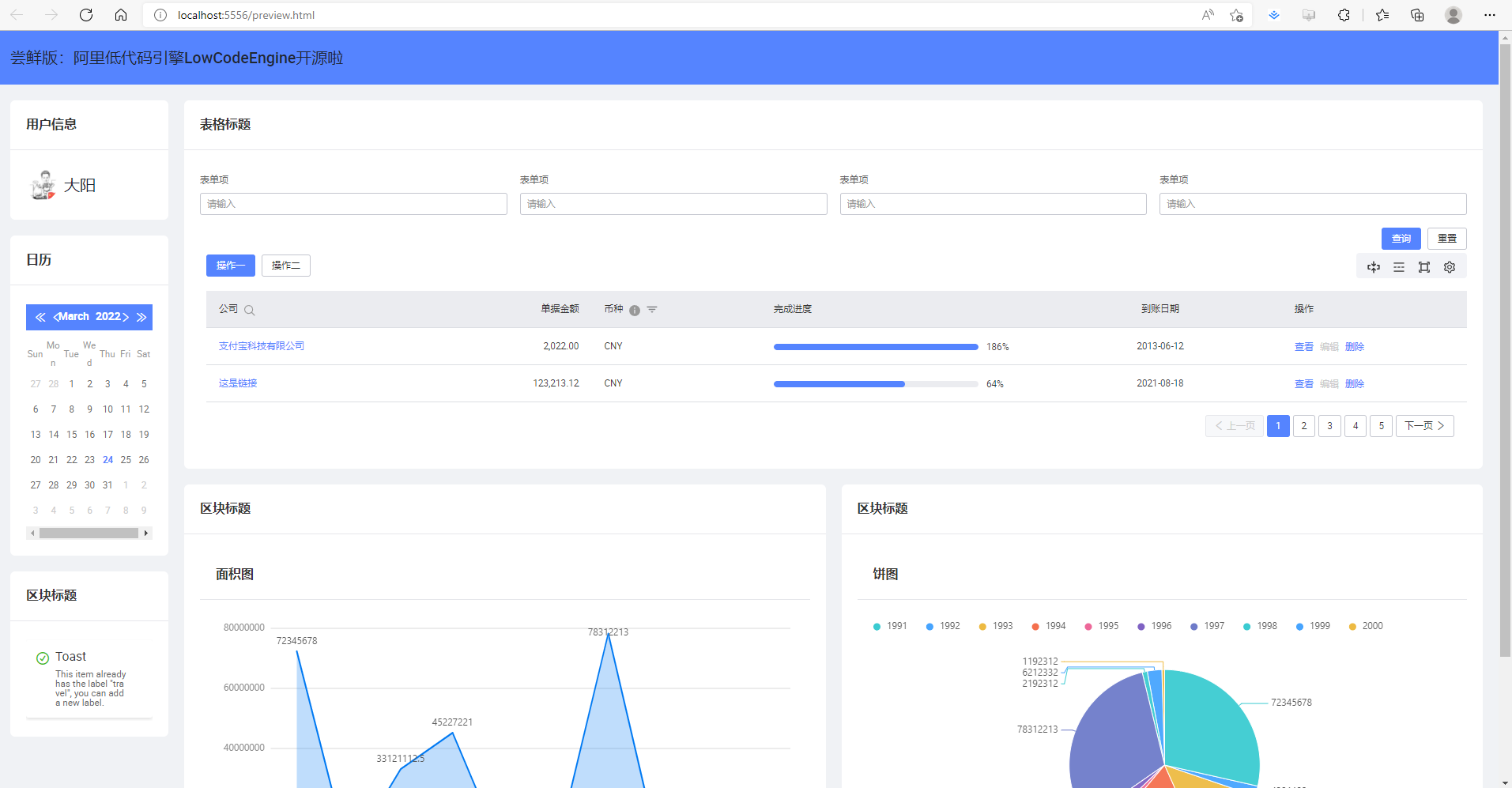The width and height of the screenshot is (1512, 788).
Task: Click the fourth 表单项 input field
Action: [x=1313, y=204]
